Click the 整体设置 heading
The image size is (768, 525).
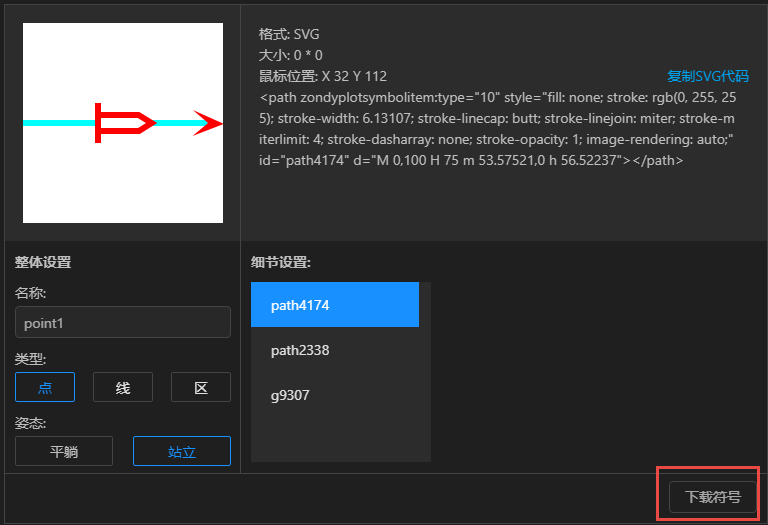43,262
